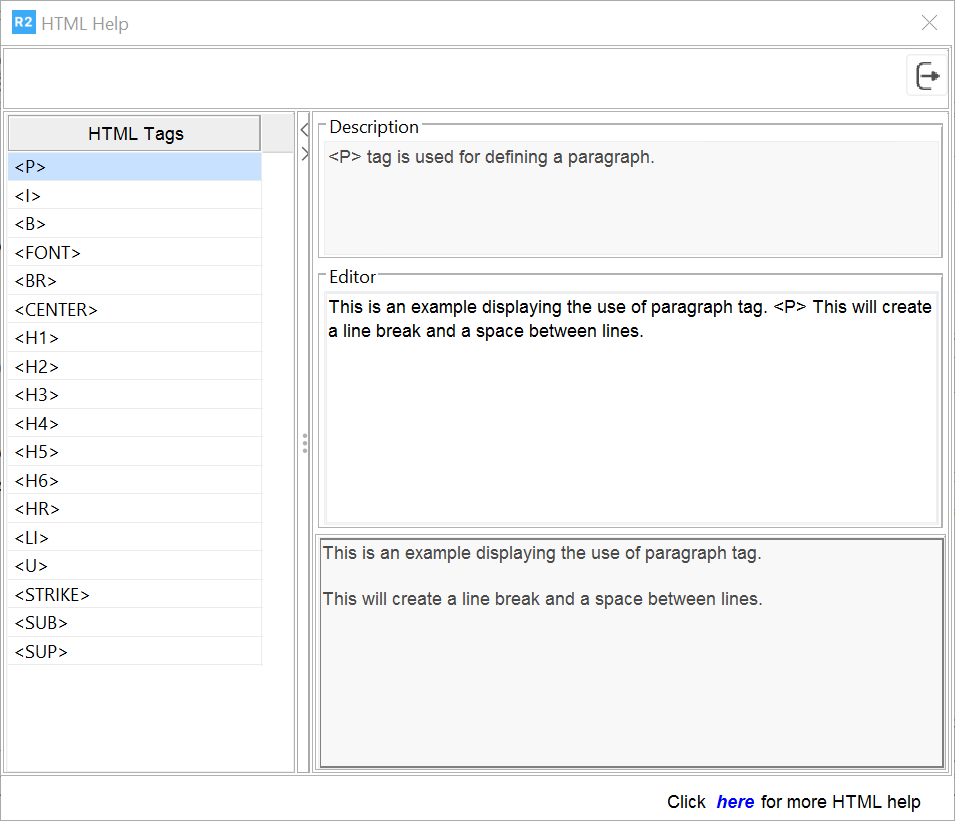Select the <STRIKE> tag entry
Image resolution: width=955 pixels, height=821 pixels.
coord(134,595)
